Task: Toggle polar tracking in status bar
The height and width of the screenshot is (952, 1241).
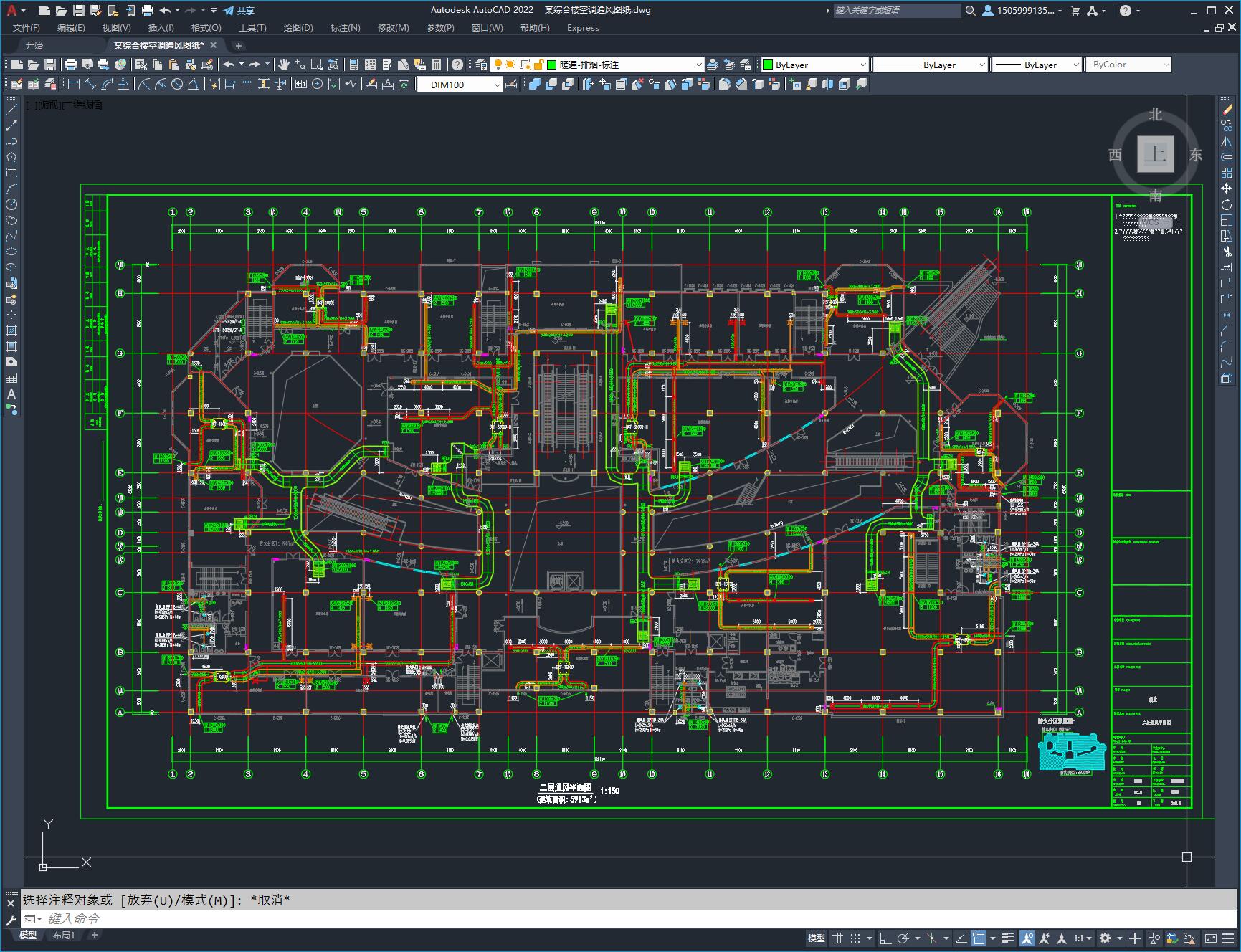Action: click(903, 938)
